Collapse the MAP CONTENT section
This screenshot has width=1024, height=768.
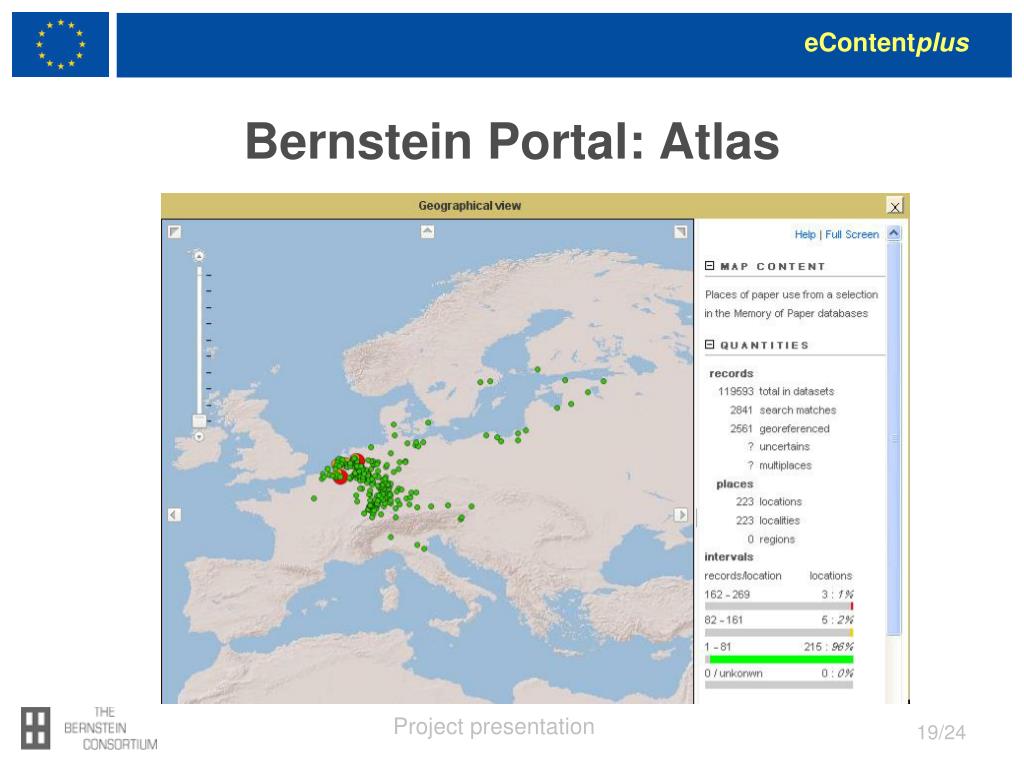pos(709,266)
